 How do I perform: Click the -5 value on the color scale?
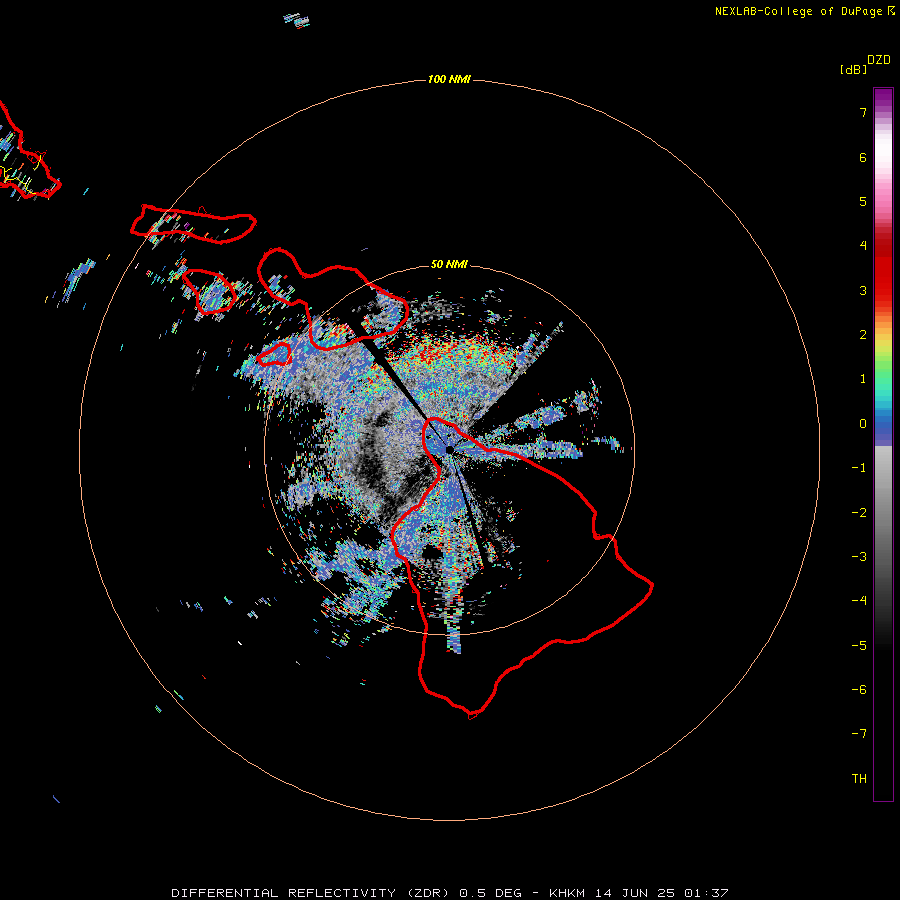coord(859,646)
